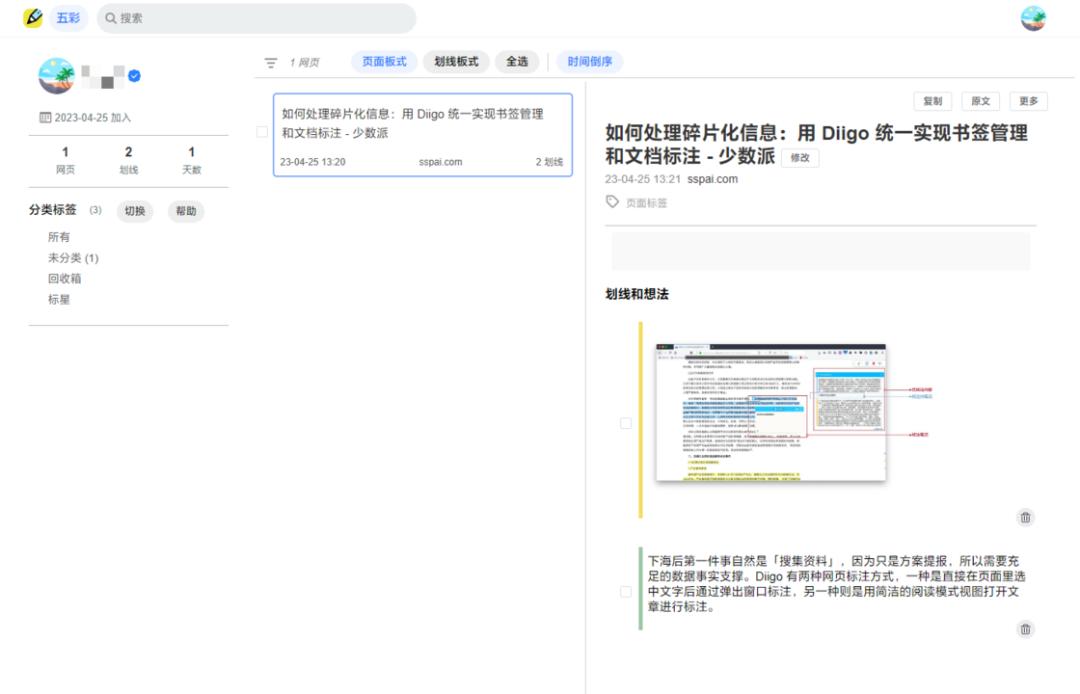Click the page tag icon

coord(612,202)
